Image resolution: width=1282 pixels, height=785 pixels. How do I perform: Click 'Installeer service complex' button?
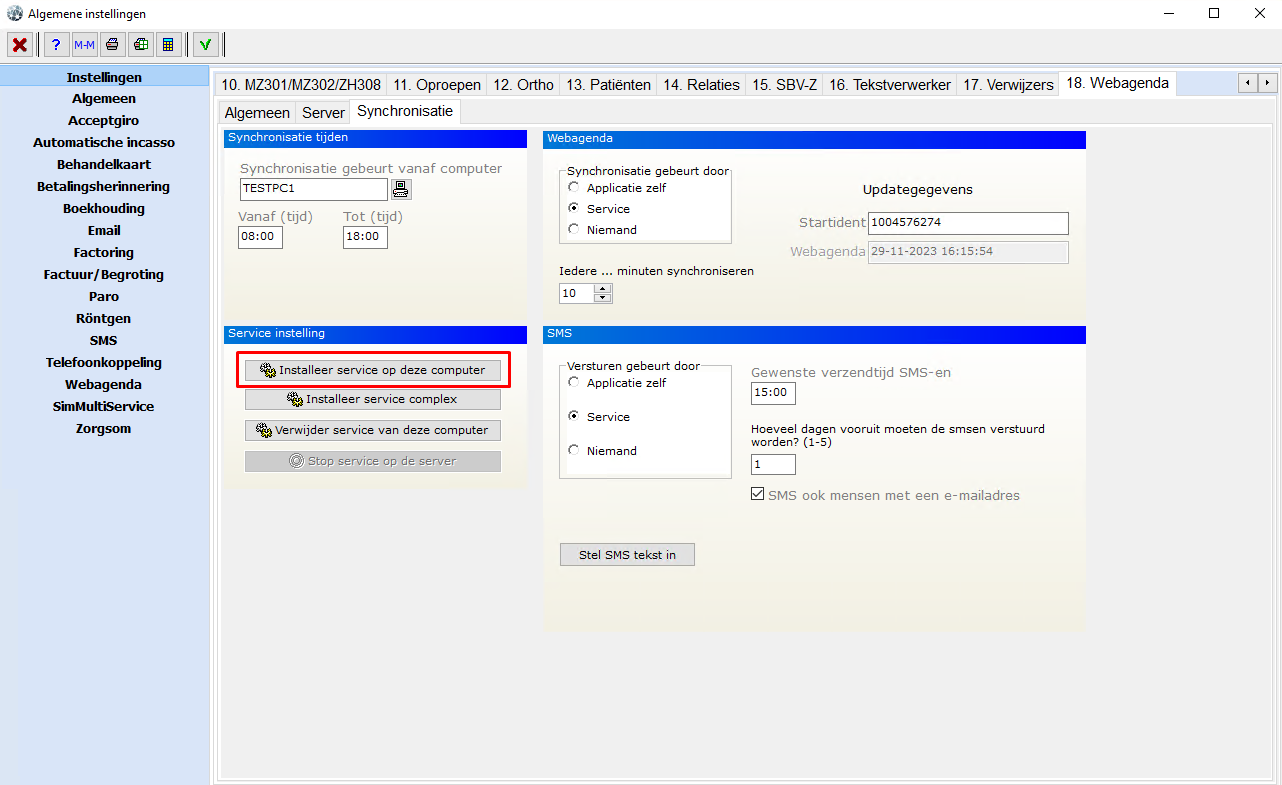(373, 399)
